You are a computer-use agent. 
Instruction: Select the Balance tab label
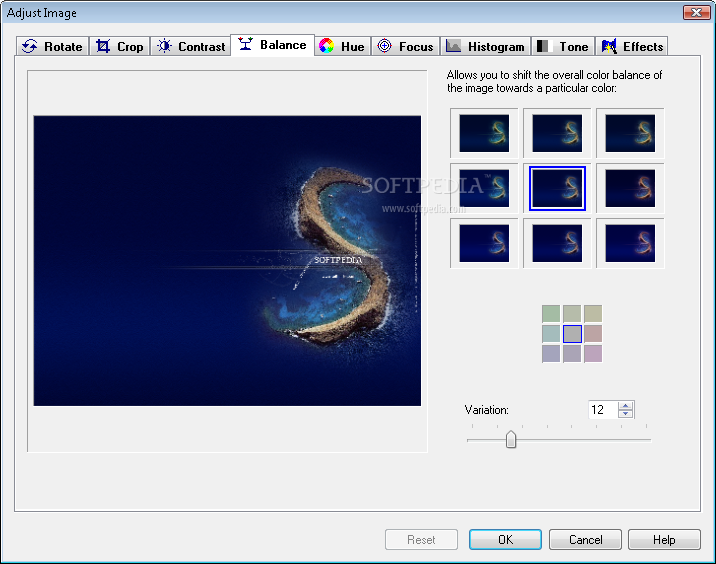click(x=283, y=45)
